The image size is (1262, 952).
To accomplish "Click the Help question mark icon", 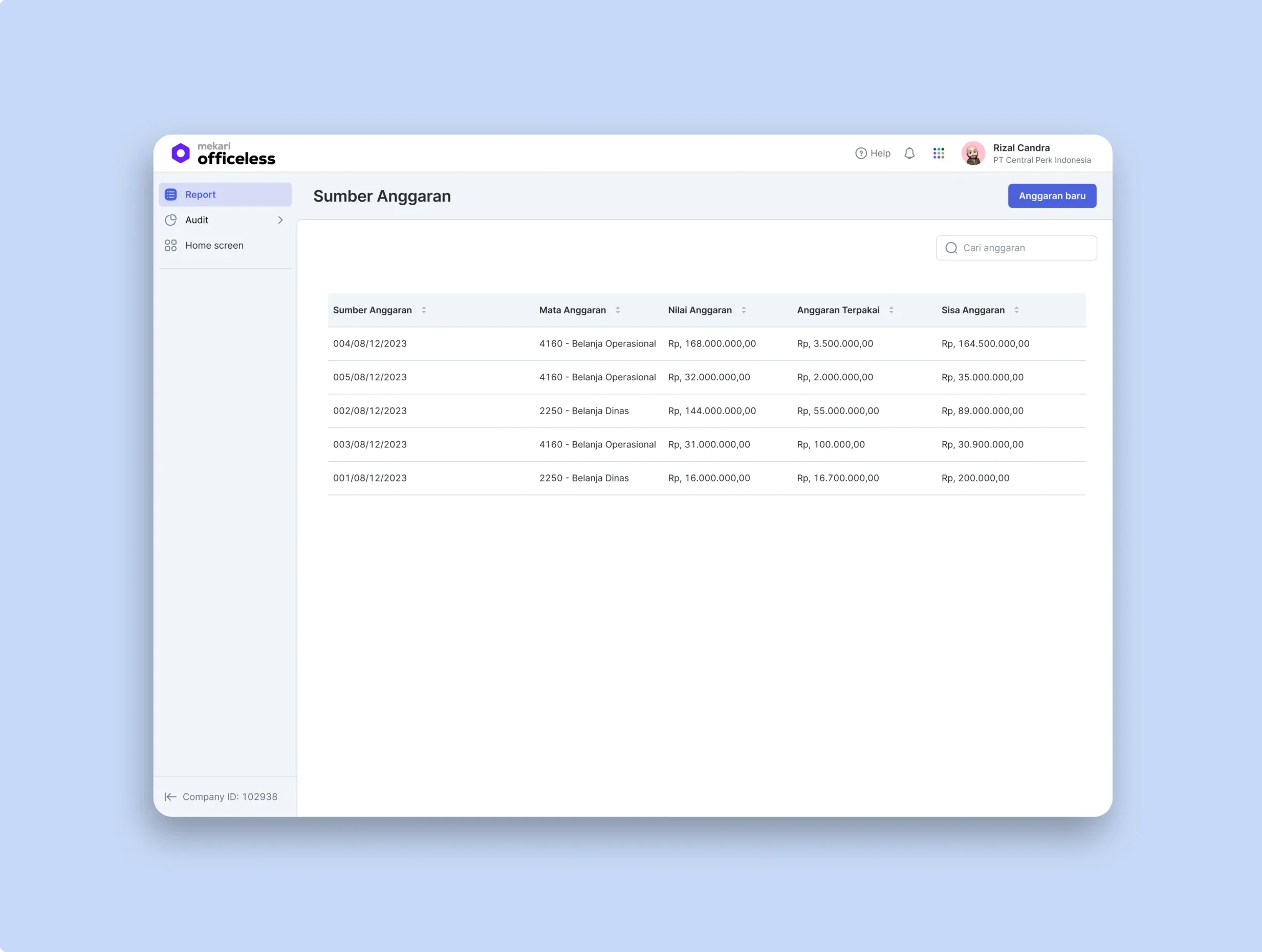I will point(861,153).
